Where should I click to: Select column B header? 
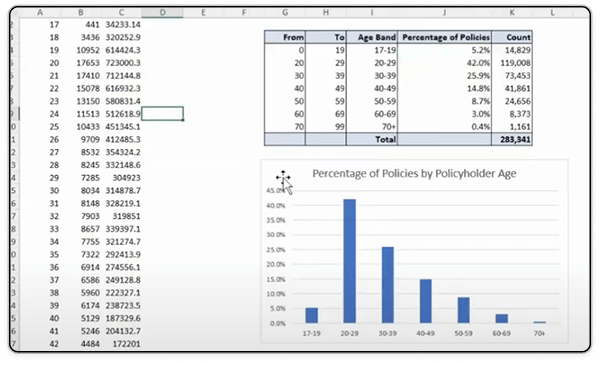(x=81, y=13)
